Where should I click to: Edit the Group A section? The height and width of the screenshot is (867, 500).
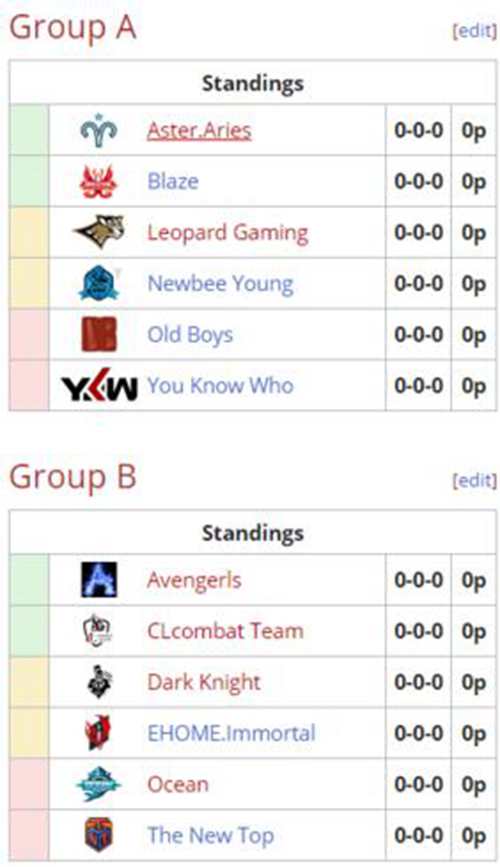coord(474,30)
